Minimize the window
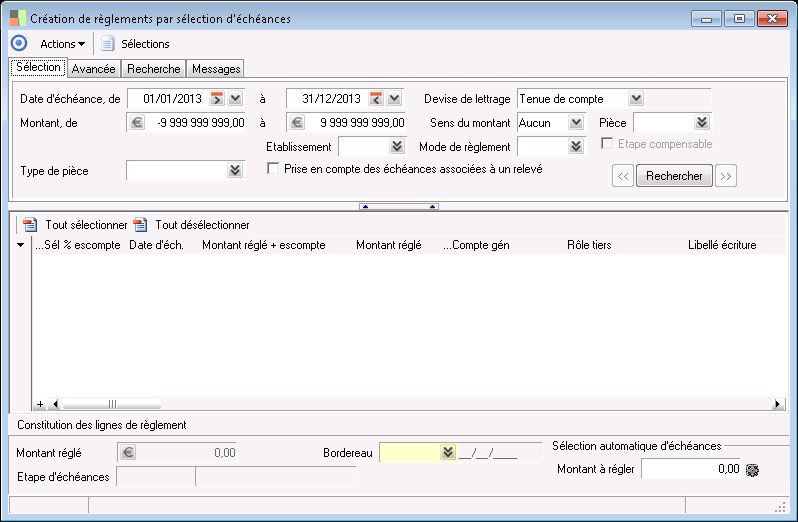Screen dimensions: 798x522 (706, 19)
